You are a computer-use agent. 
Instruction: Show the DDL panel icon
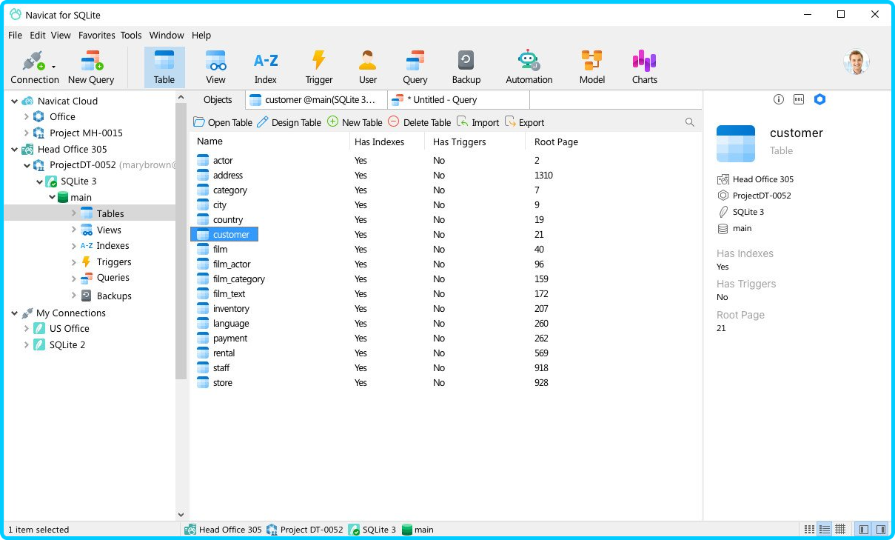(798, 99)
